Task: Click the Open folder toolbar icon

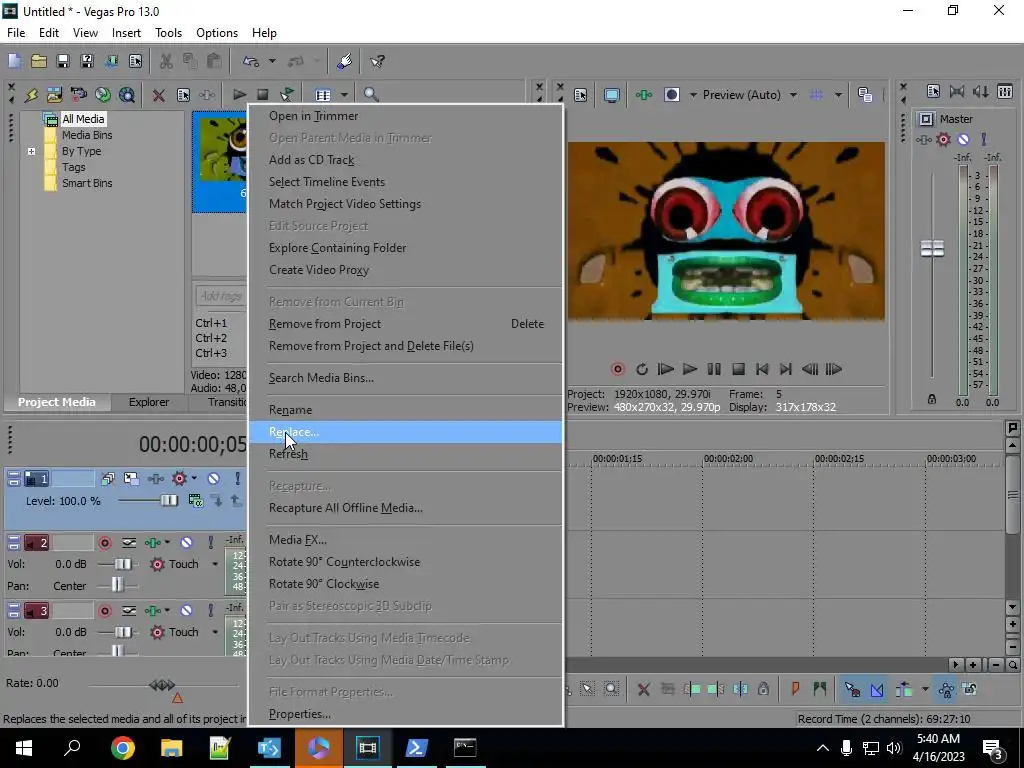Action: click(39, 61)
